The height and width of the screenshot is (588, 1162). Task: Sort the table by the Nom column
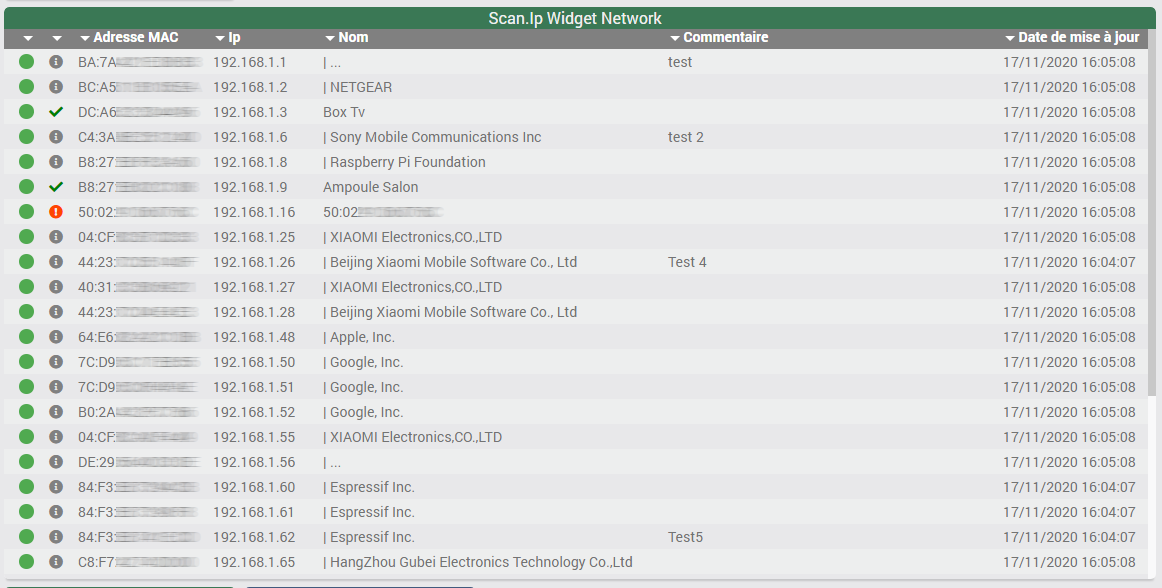[347, 37]
